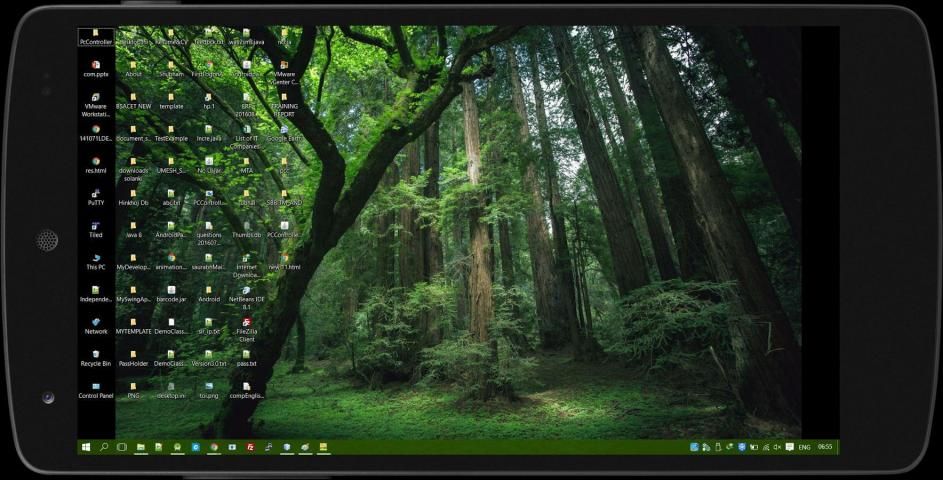Open the Recycle Bin

click(x=95, y=355)
